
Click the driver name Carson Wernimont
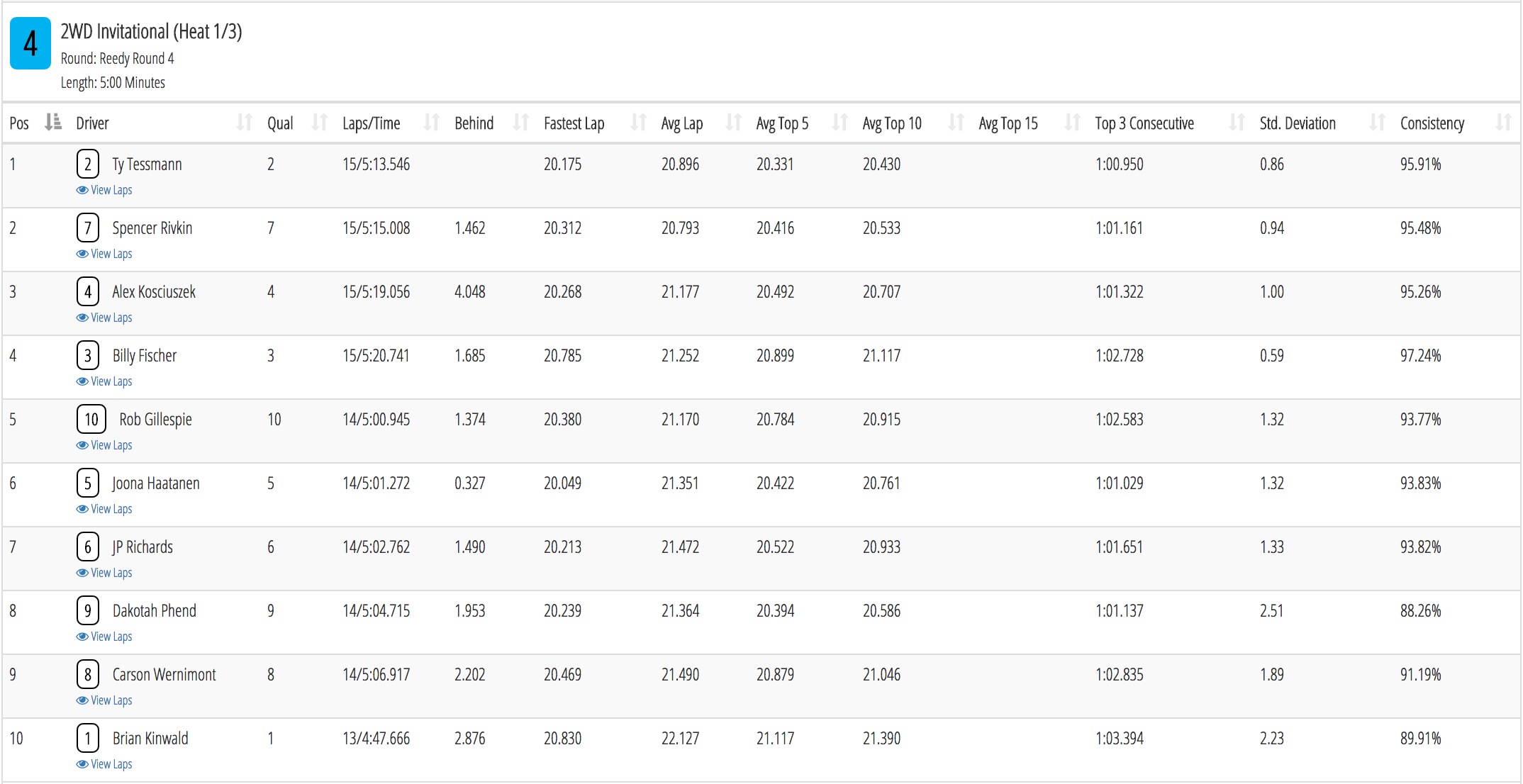tap(164, 675)
